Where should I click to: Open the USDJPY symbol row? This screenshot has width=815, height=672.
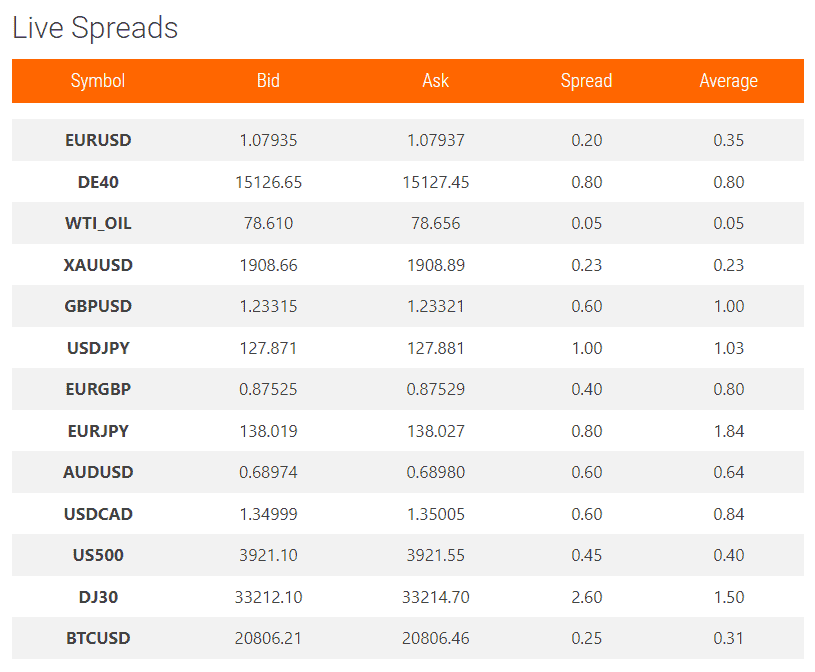click(x=408, y=348)
